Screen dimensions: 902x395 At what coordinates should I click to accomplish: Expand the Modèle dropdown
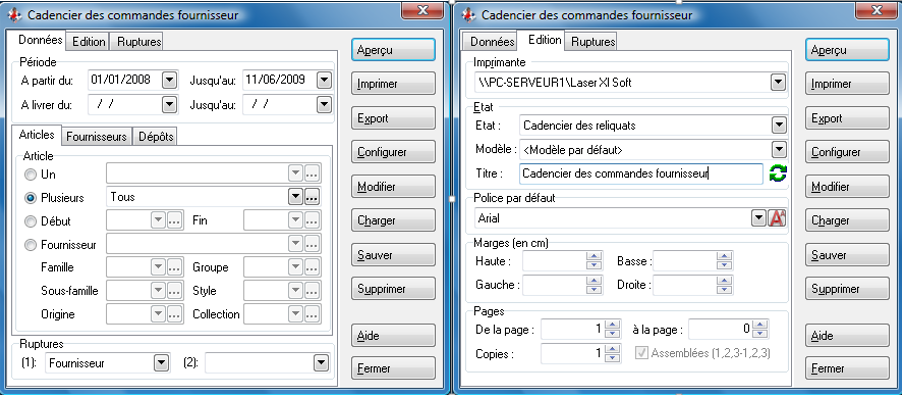click(x=778, y=150)
